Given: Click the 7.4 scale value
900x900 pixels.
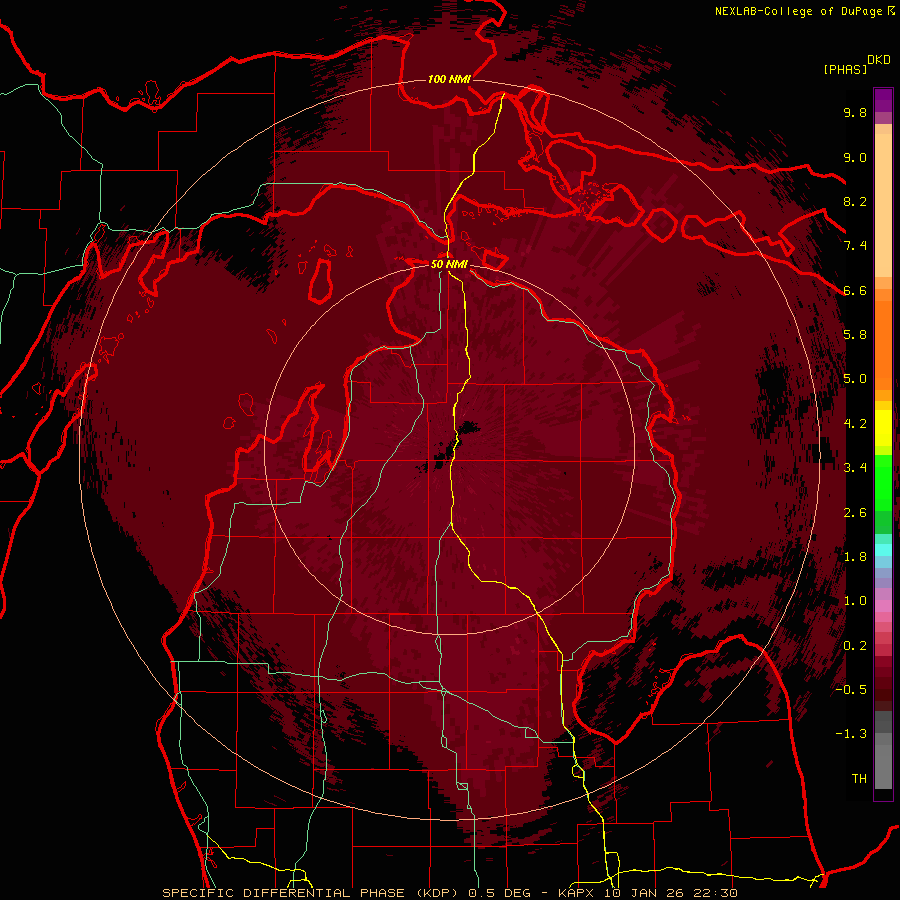Looking at the screenshot, I should tap(855, 246).
